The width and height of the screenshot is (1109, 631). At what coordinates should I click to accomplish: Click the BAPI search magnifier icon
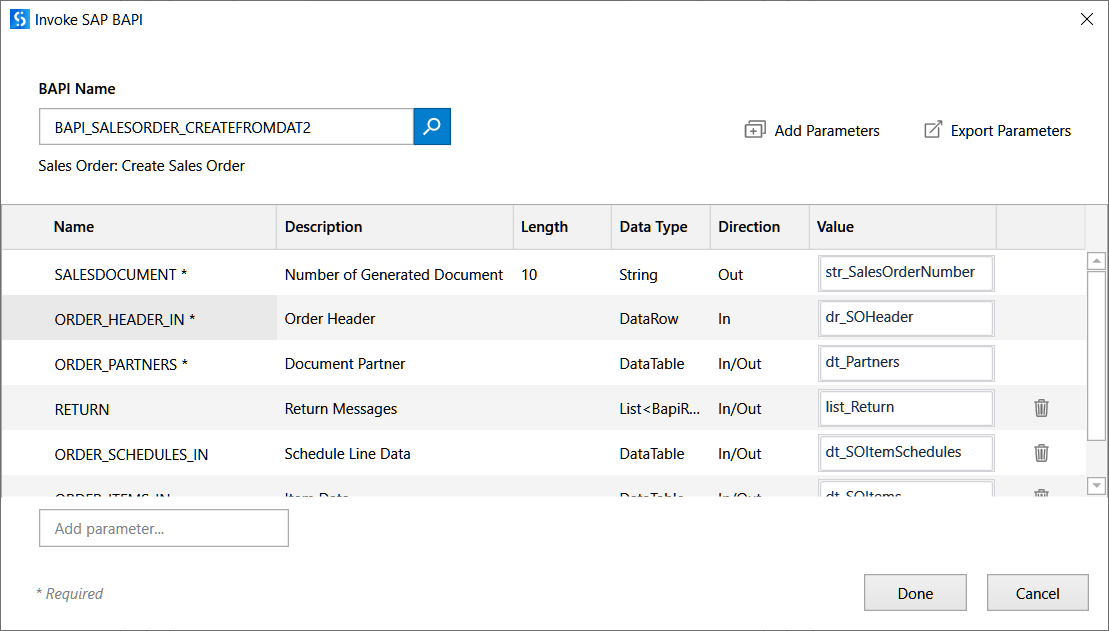pyautogui.click(x=432, y=127)
